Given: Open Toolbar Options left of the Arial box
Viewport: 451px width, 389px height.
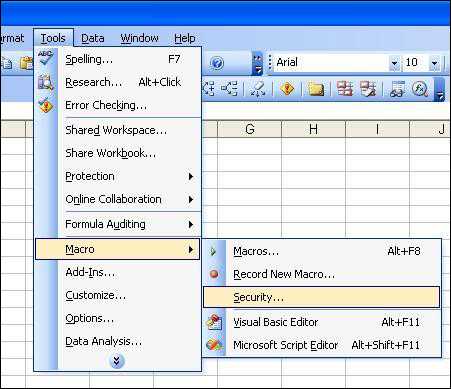Looking at the screenshot, I should click(x=258, y=63).
